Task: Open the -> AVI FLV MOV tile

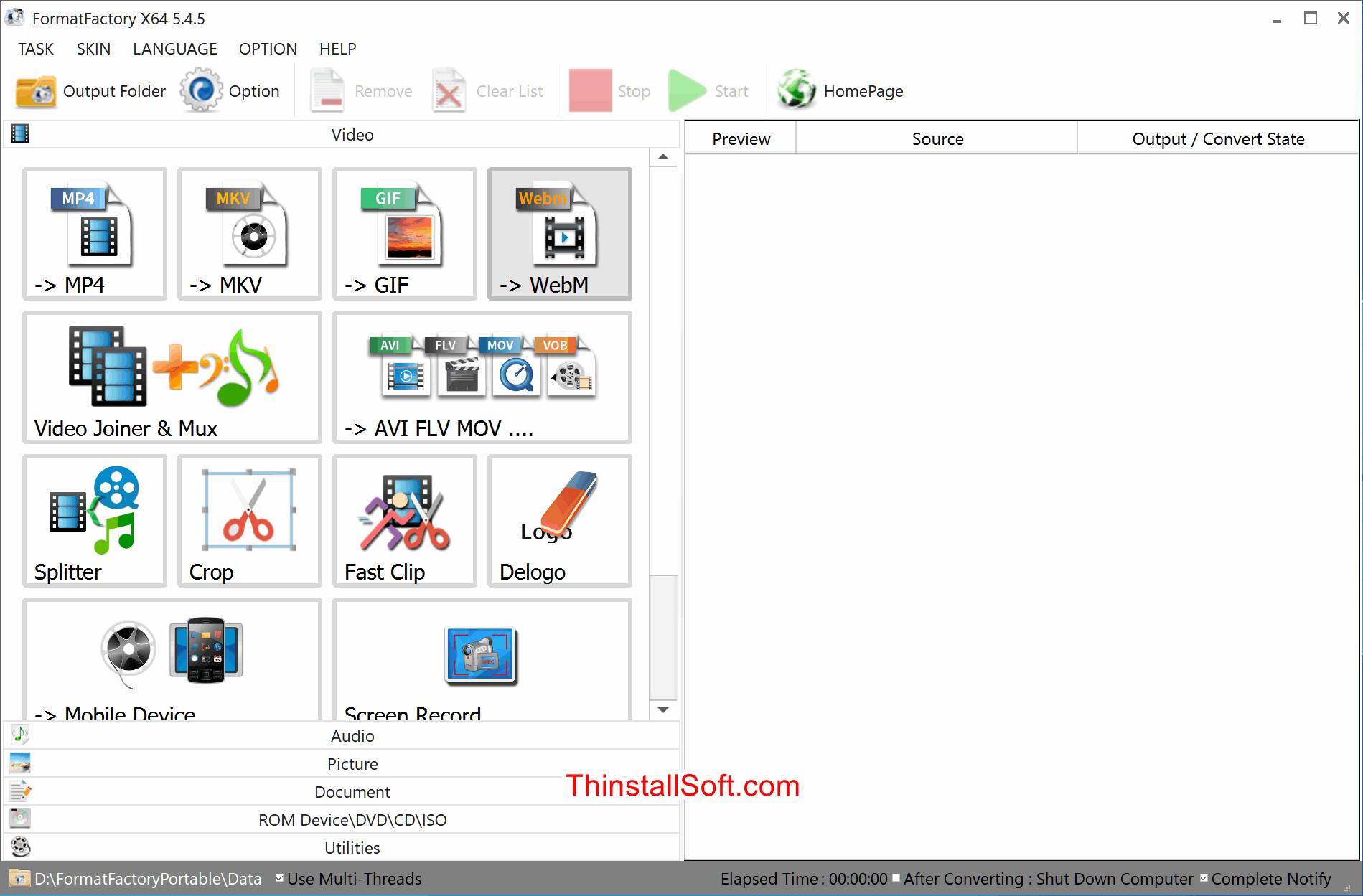Action: pyautogui.click(x=482, y=377)
